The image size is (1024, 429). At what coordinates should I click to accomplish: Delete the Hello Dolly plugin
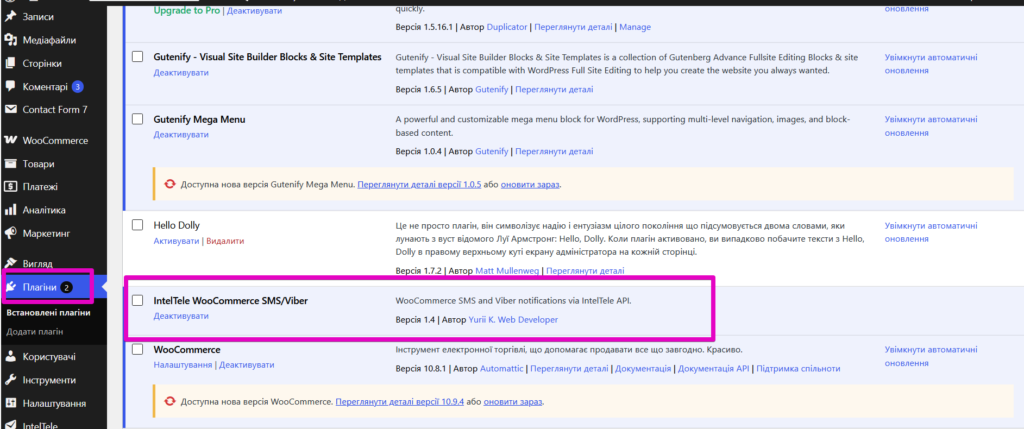(225, 240)
